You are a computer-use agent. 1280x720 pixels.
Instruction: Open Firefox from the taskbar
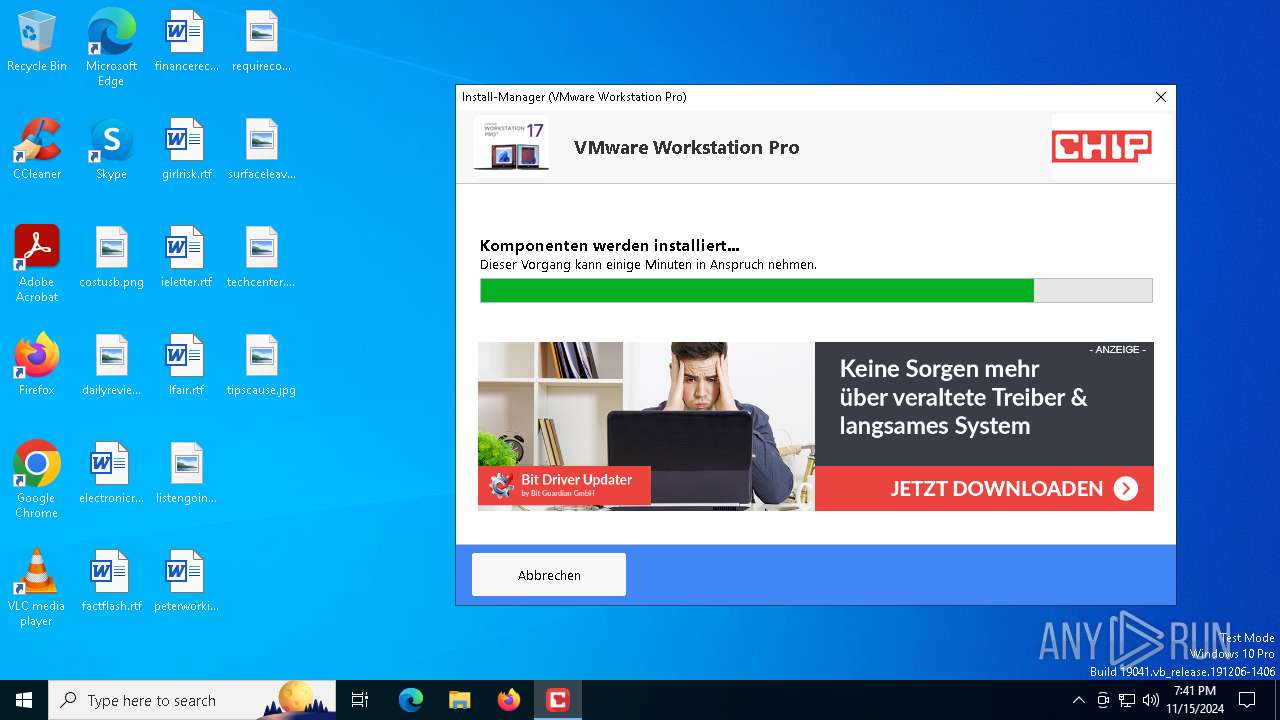(x=508, y=700)
